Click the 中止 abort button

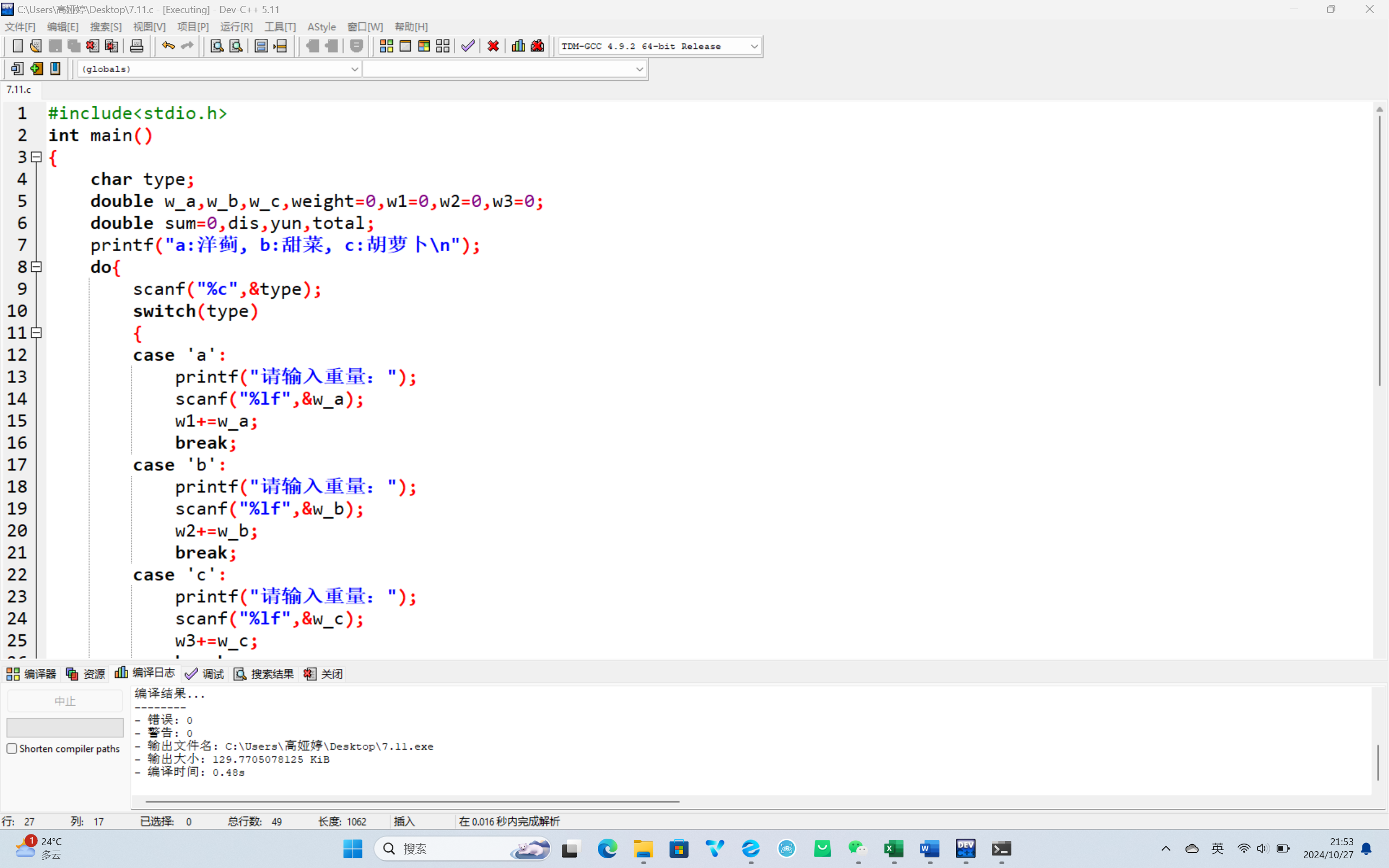point(65,701)
